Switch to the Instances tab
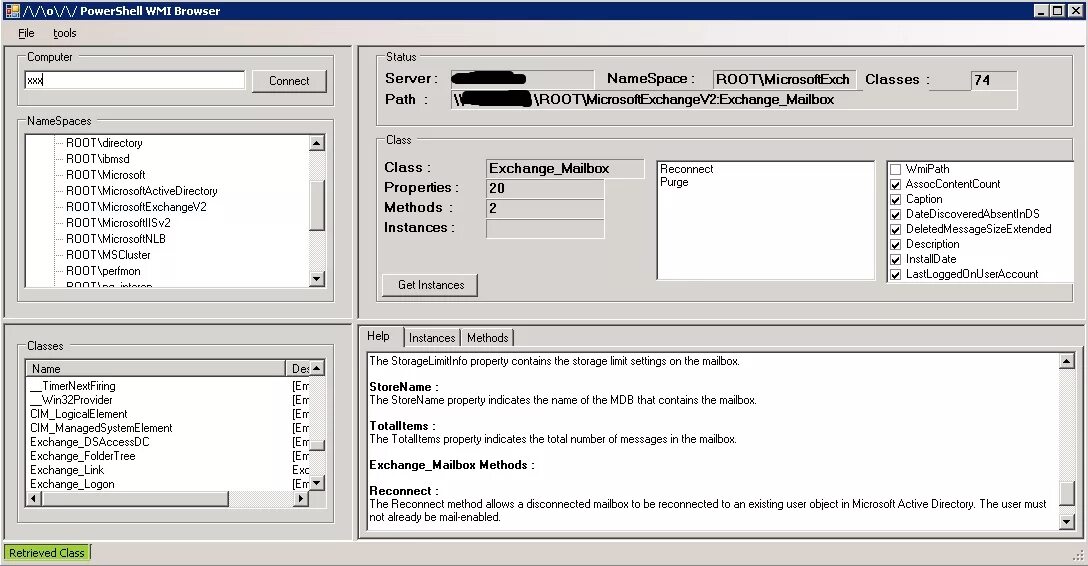The height and width of the screenshot is (566, 1088). (432, 338)
